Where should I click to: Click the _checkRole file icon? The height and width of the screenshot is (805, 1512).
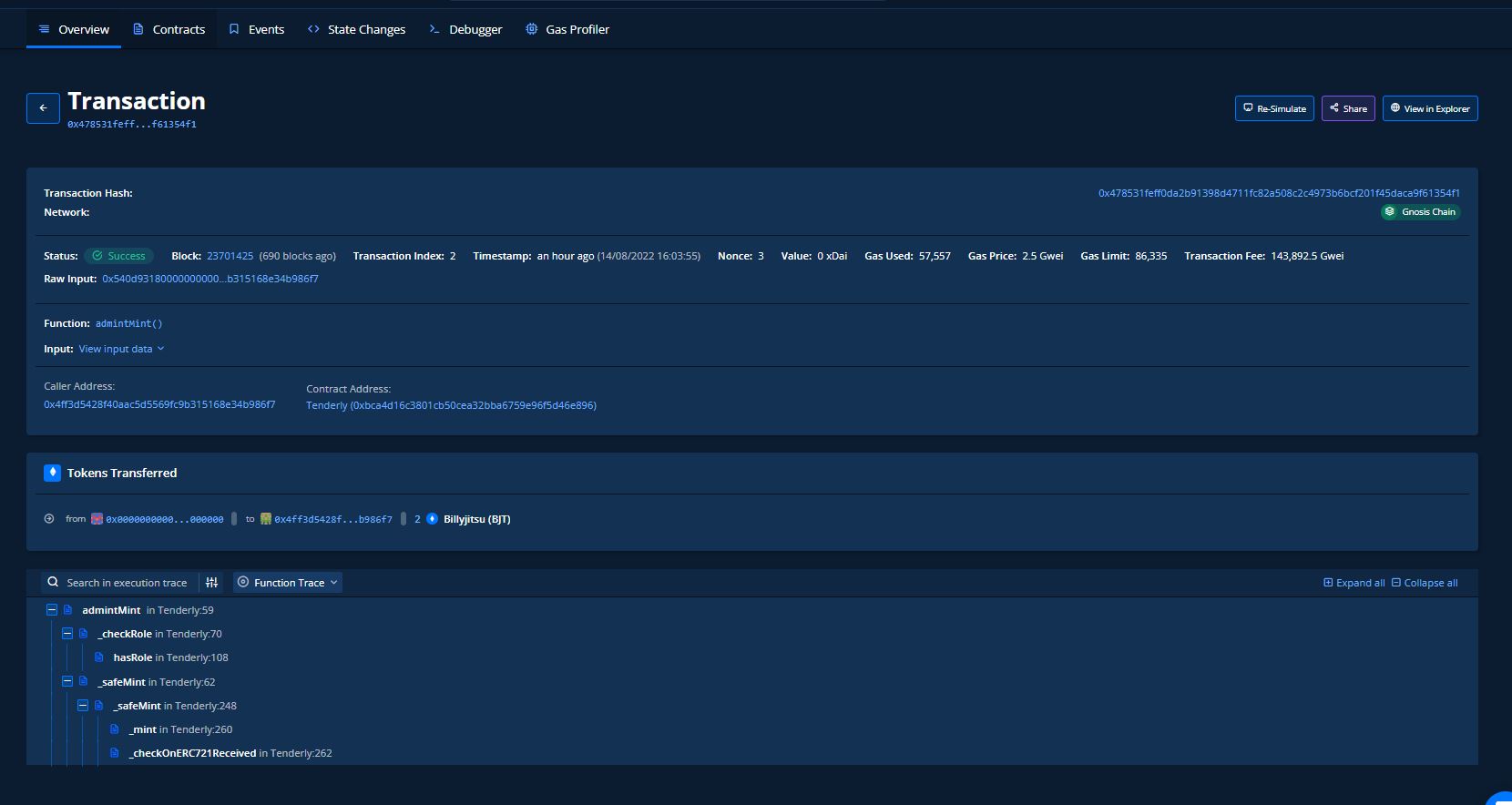[83, 634]
